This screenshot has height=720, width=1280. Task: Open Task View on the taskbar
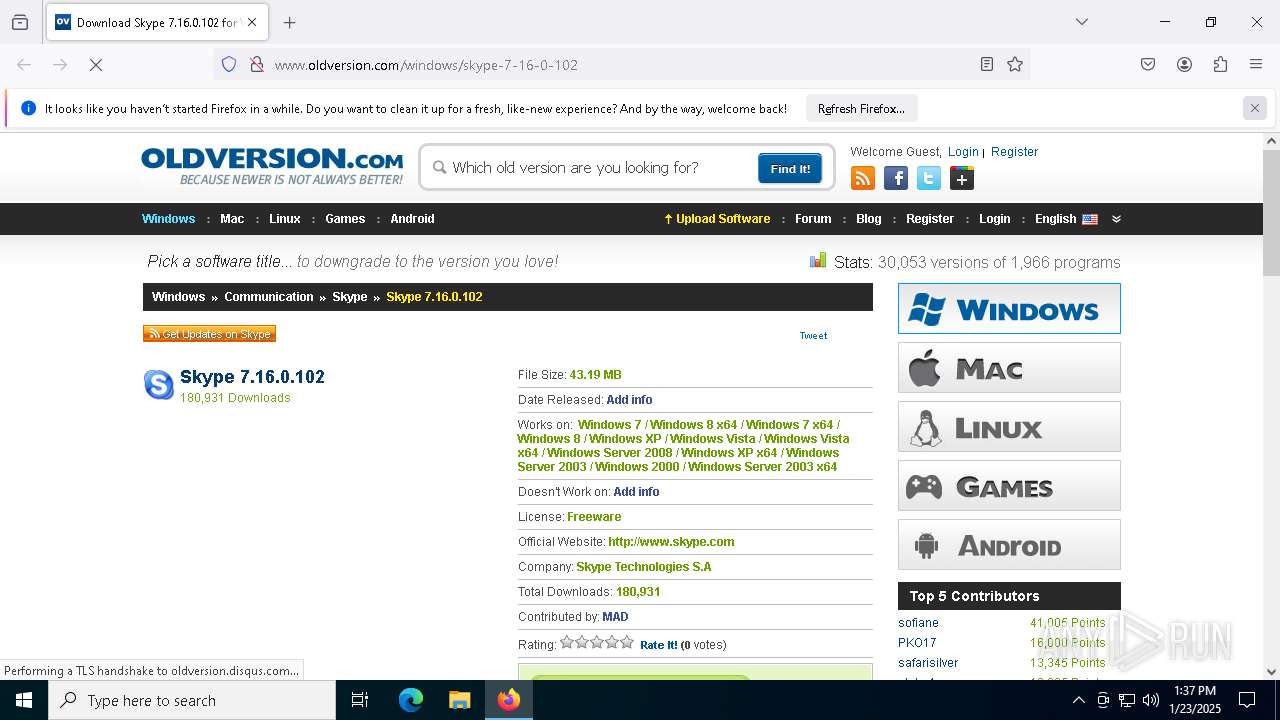point(360,700)
